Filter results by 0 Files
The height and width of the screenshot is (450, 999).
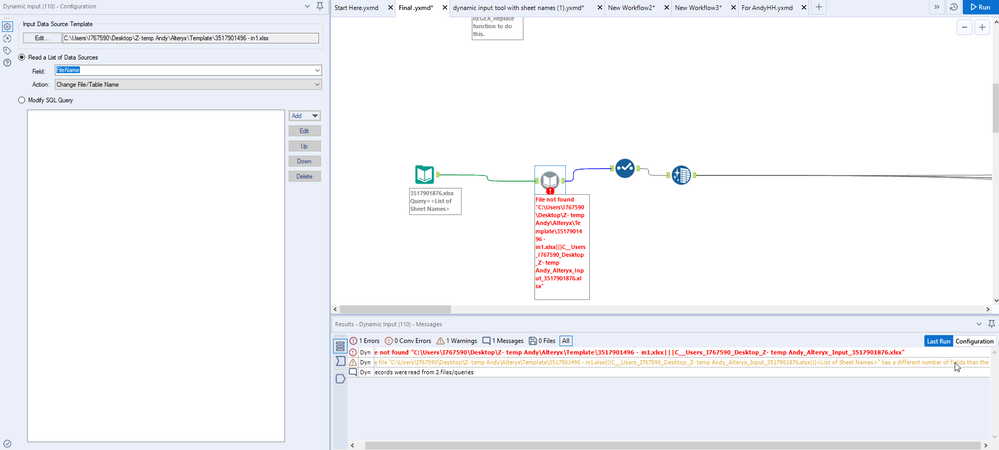click(x=542, y=341)
